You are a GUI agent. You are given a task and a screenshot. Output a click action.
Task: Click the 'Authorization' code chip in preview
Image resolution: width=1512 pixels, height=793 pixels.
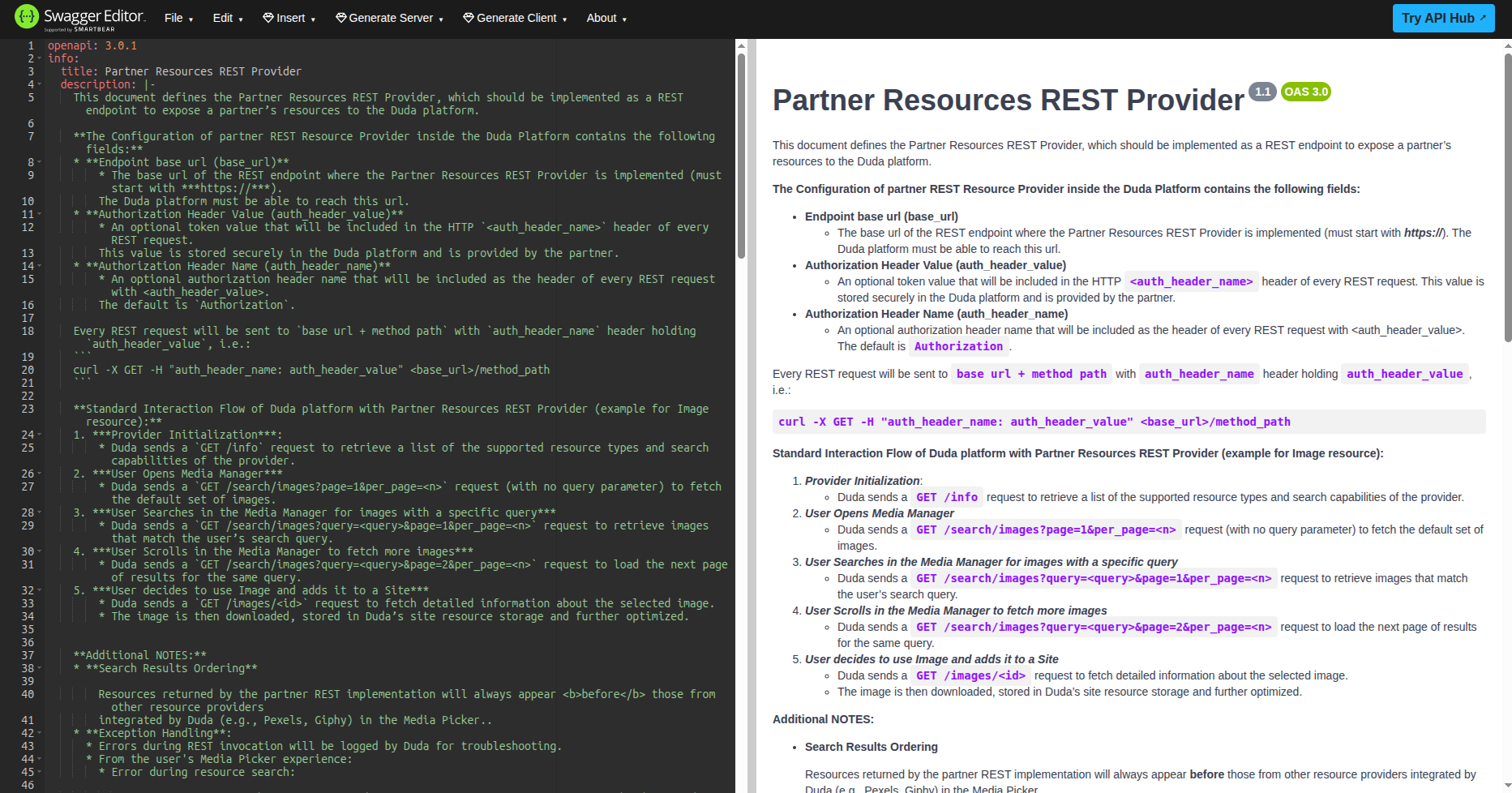(958, 346)
